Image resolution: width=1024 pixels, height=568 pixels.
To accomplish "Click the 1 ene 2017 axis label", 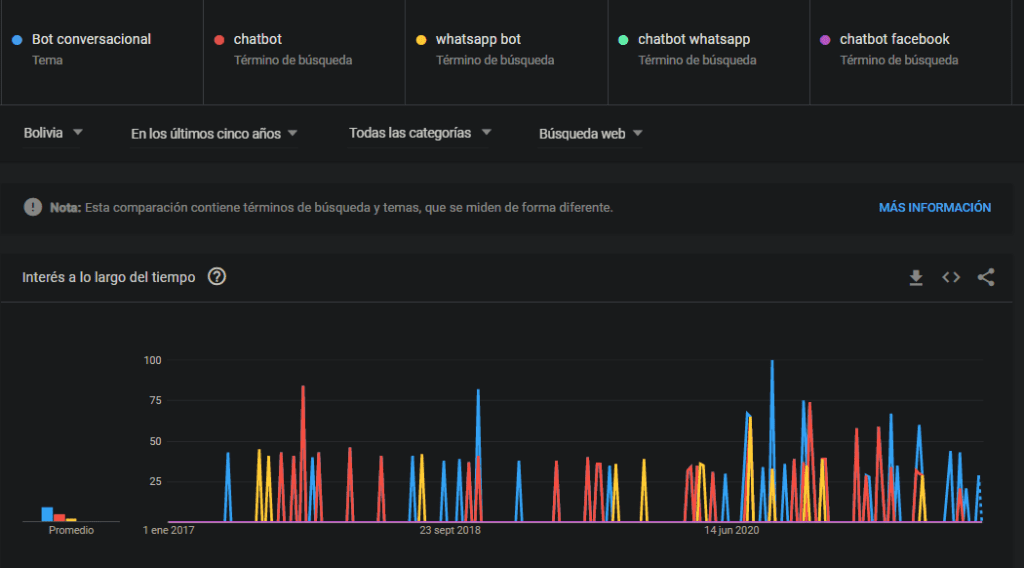I will pyautogui.click(x=168, y=530).
